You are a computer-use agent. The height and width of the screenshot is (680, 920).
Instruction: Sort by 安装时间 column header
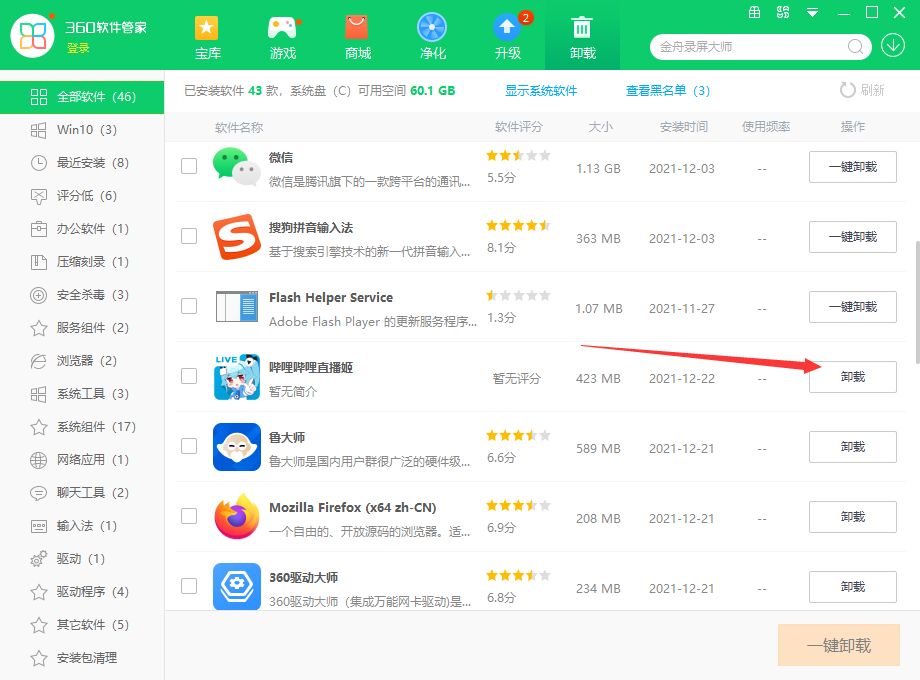point(684,127)
